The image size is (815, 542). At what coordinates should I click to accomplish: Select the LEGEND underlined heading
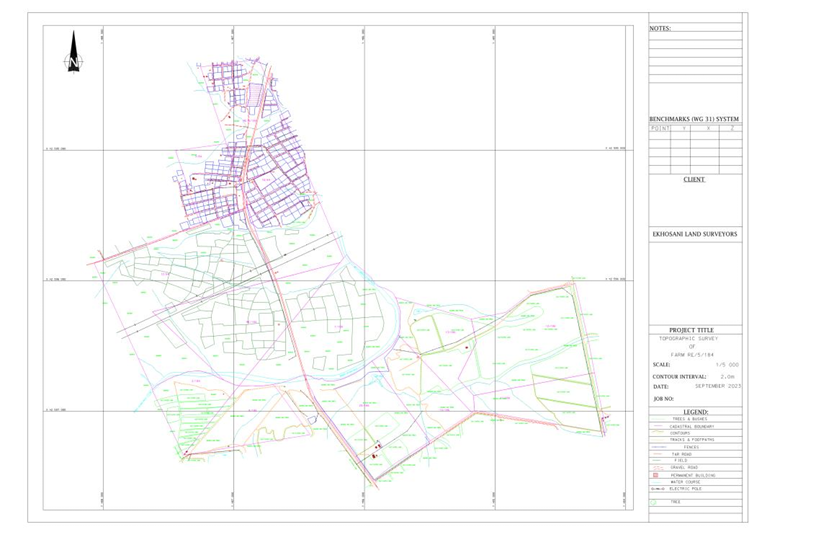click(696, 411)
